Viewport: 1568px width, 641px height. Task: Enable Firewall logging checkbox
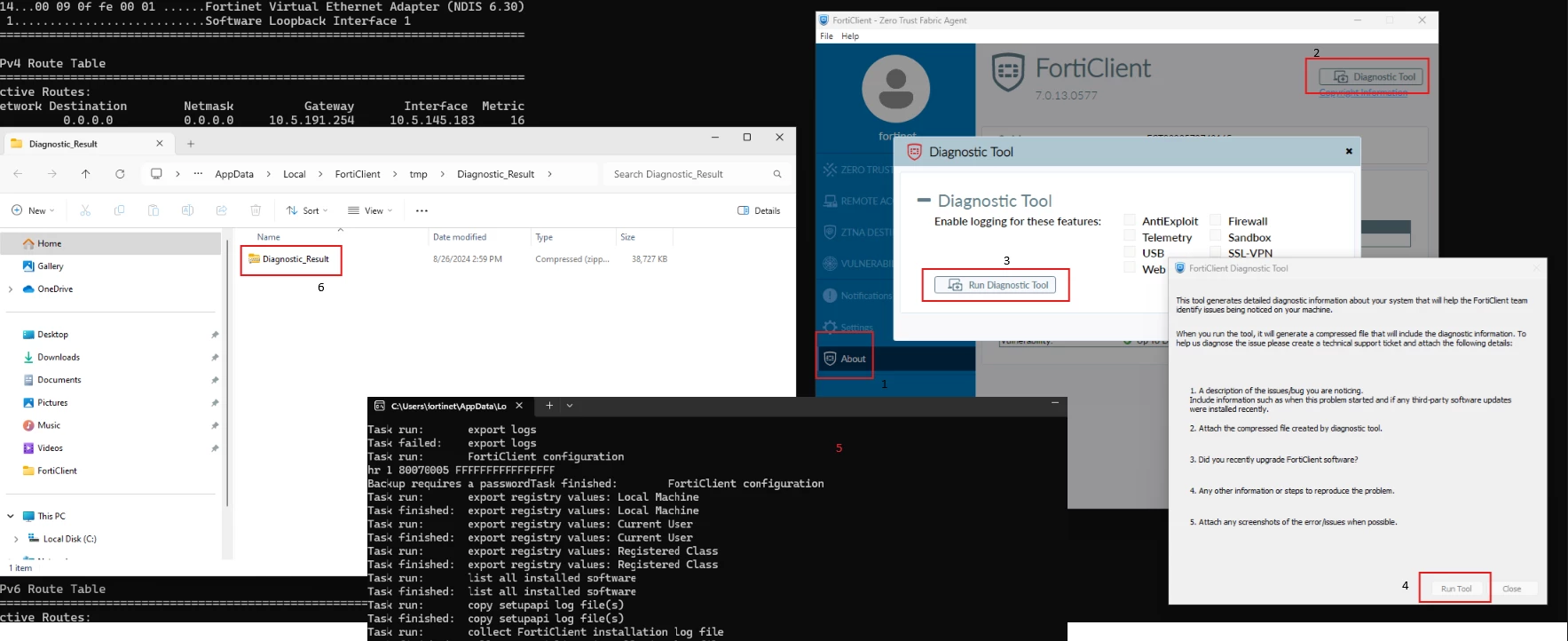(x=1216, y=220)
